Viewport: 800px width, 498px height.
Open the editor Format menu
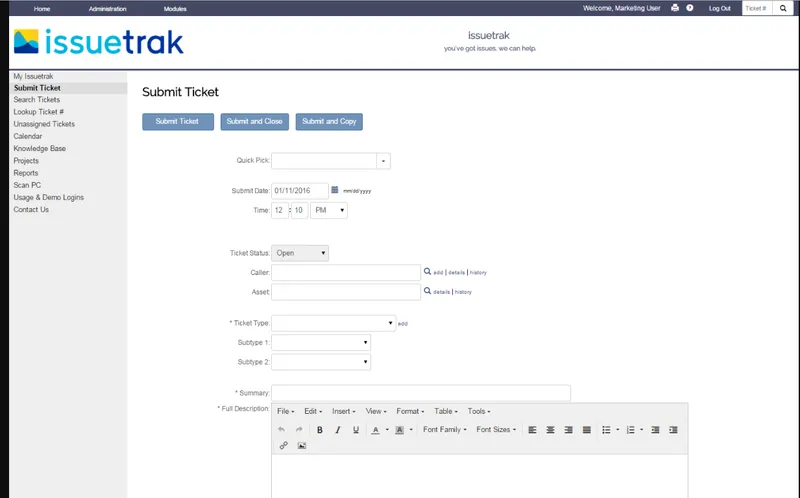(x=410, y=411)
